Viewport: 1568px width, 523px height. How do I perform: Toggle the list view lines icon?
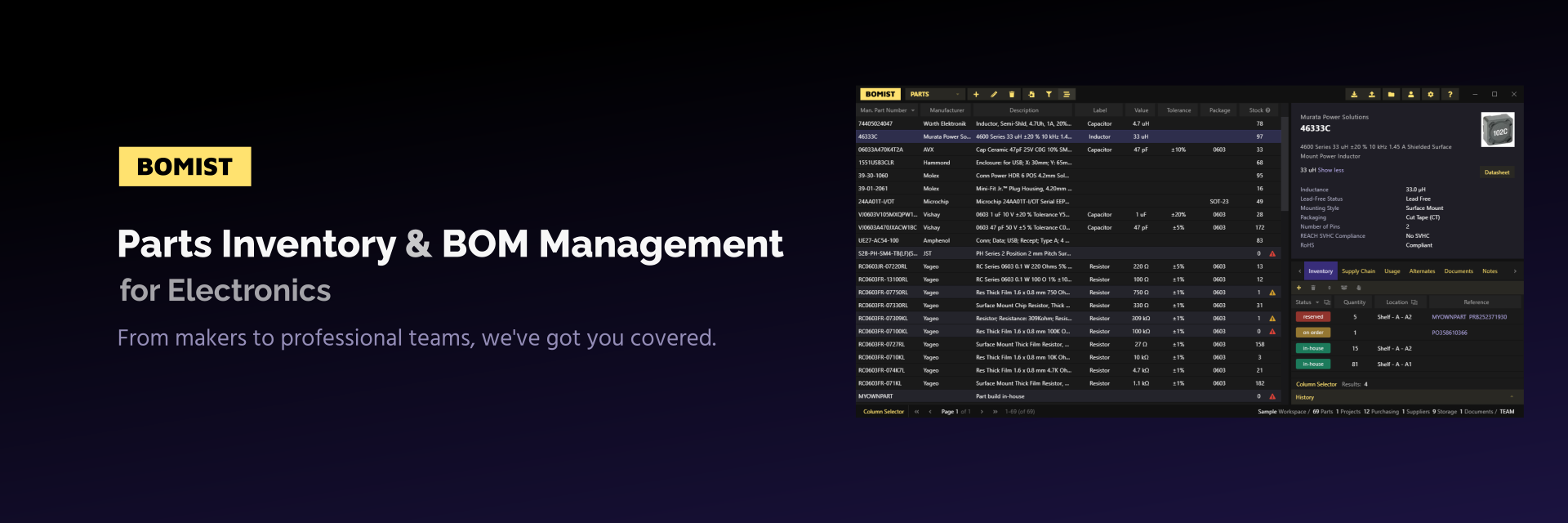(1067, 95)
